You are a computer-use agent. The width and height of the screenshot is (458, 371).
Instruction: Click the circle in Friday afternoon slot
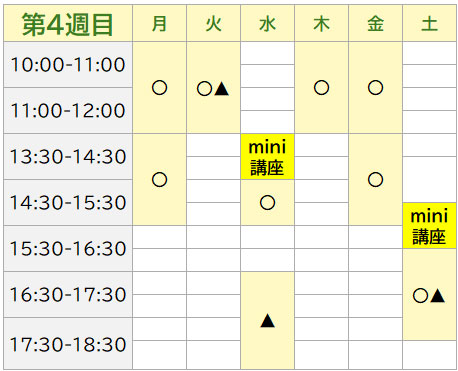[x=375, y=180]
